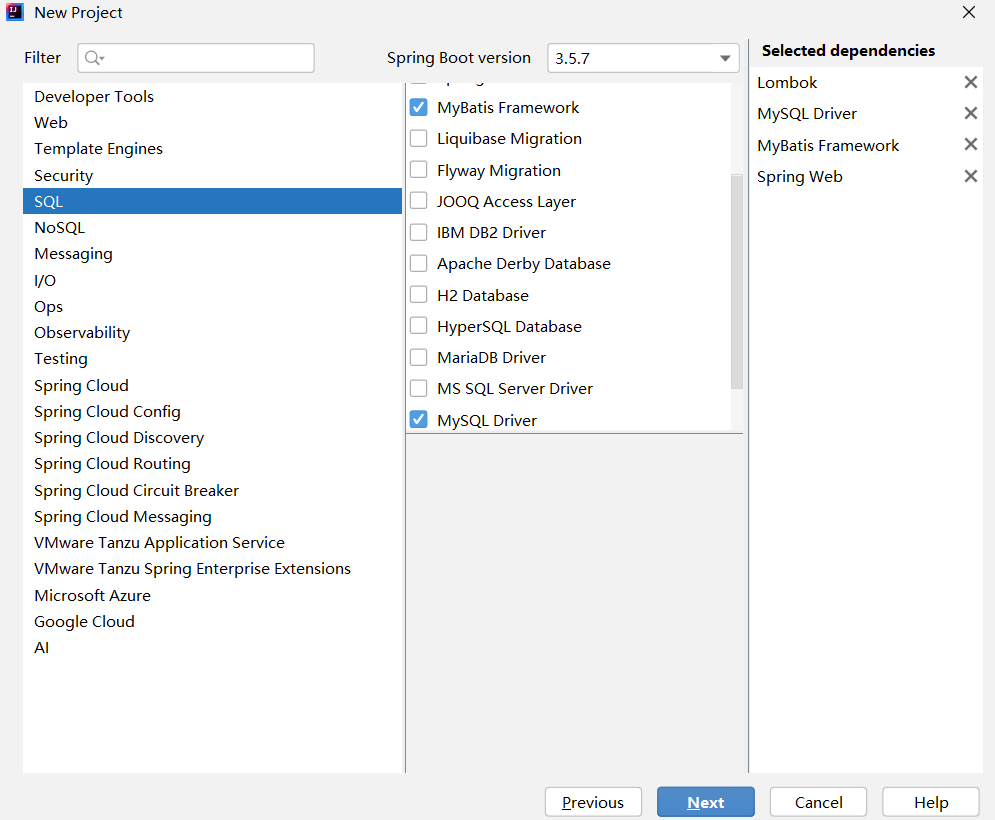995x820 pixels.
Task: Focus the Filter search field
Action: 196,58
